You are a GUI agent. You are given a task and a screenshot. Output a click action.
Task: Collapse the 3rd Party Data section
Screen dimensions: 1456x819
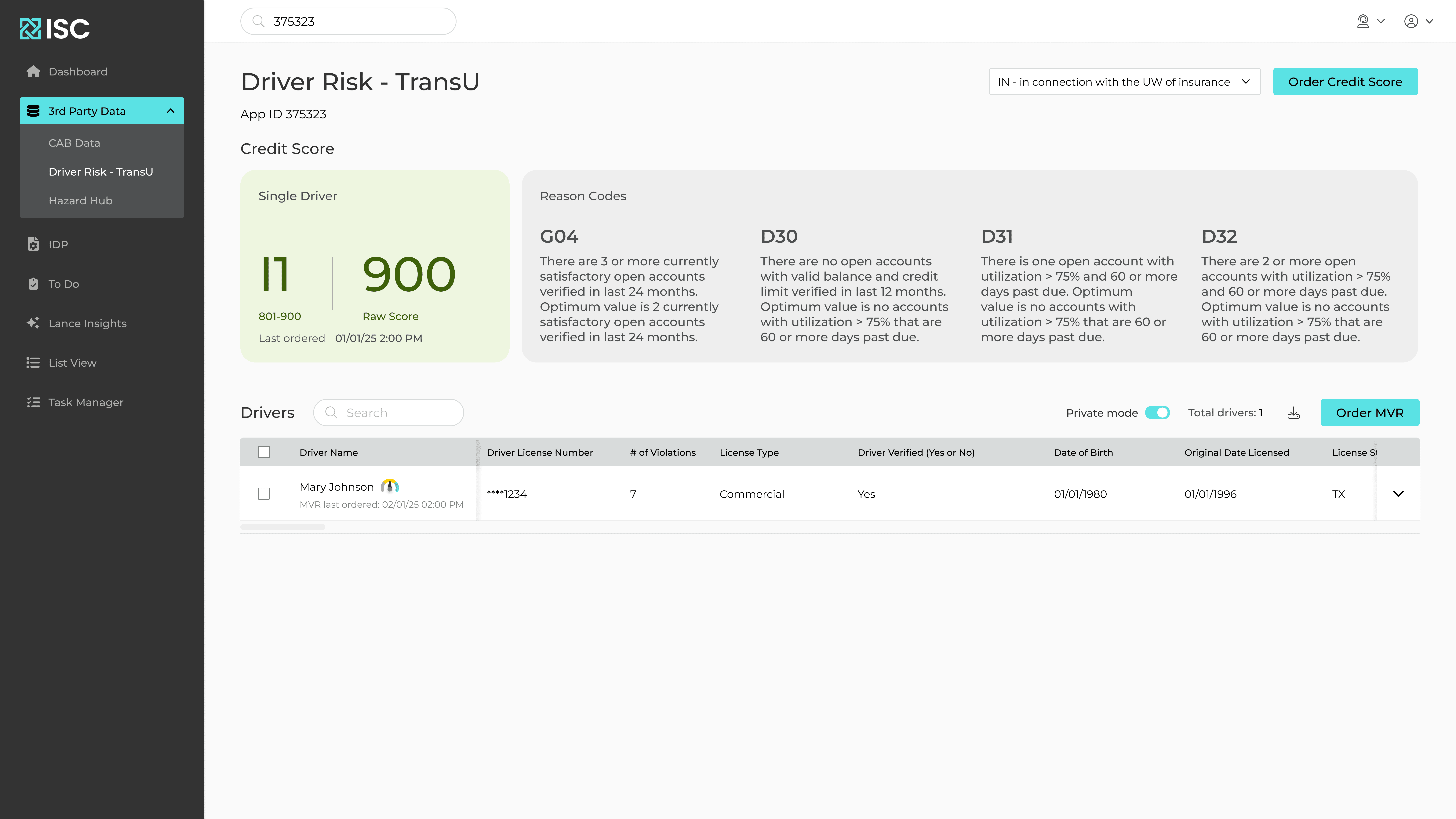(171, 111)
